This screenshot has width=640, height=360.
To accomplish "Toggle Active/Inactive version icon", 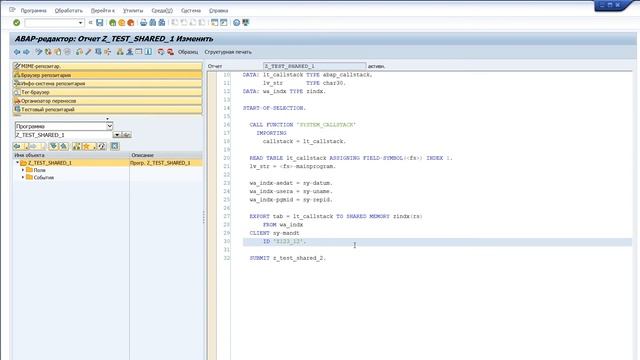I will tap(48, 52).
